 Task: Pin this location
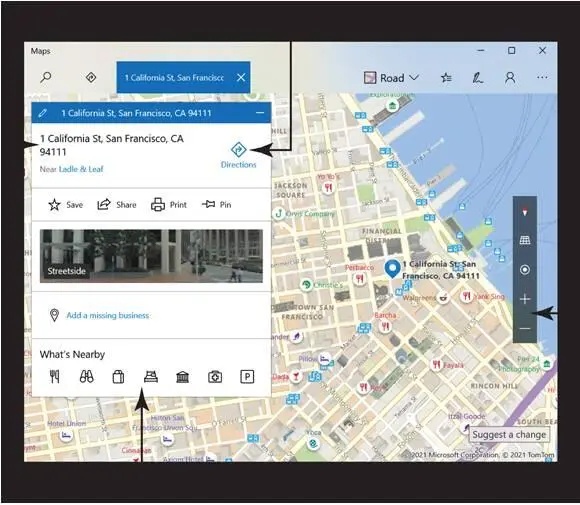pyautogui.click(x=216, y=204)
